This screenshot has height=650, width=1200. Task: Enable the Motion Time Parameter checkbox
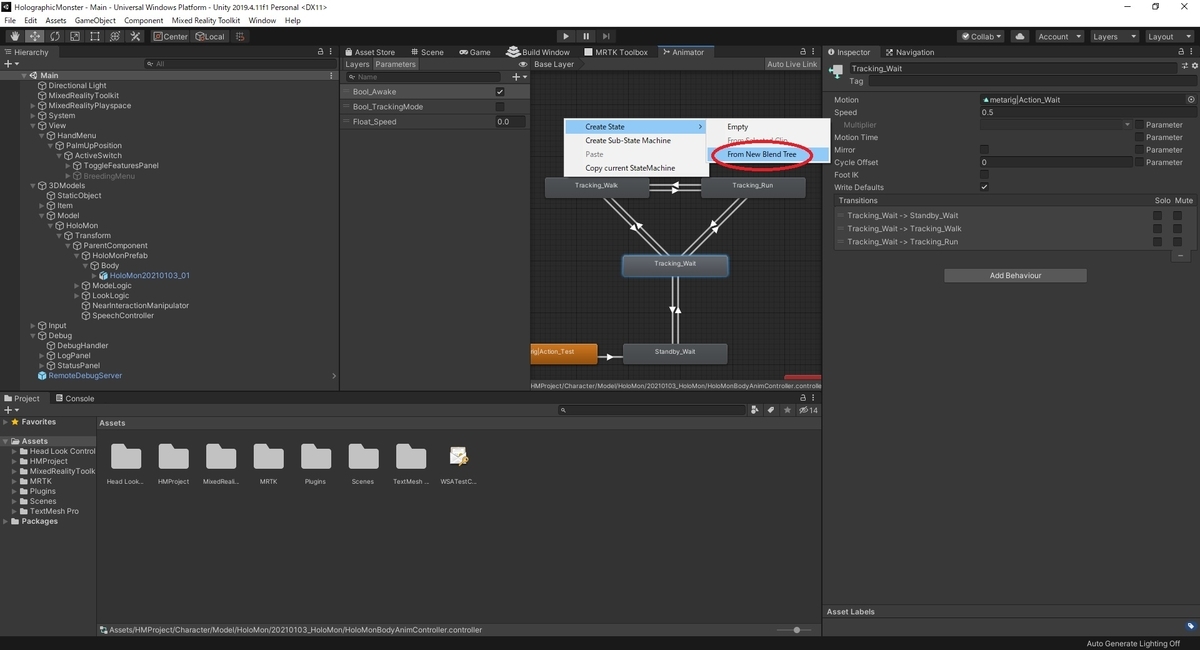click(1139, 137)
